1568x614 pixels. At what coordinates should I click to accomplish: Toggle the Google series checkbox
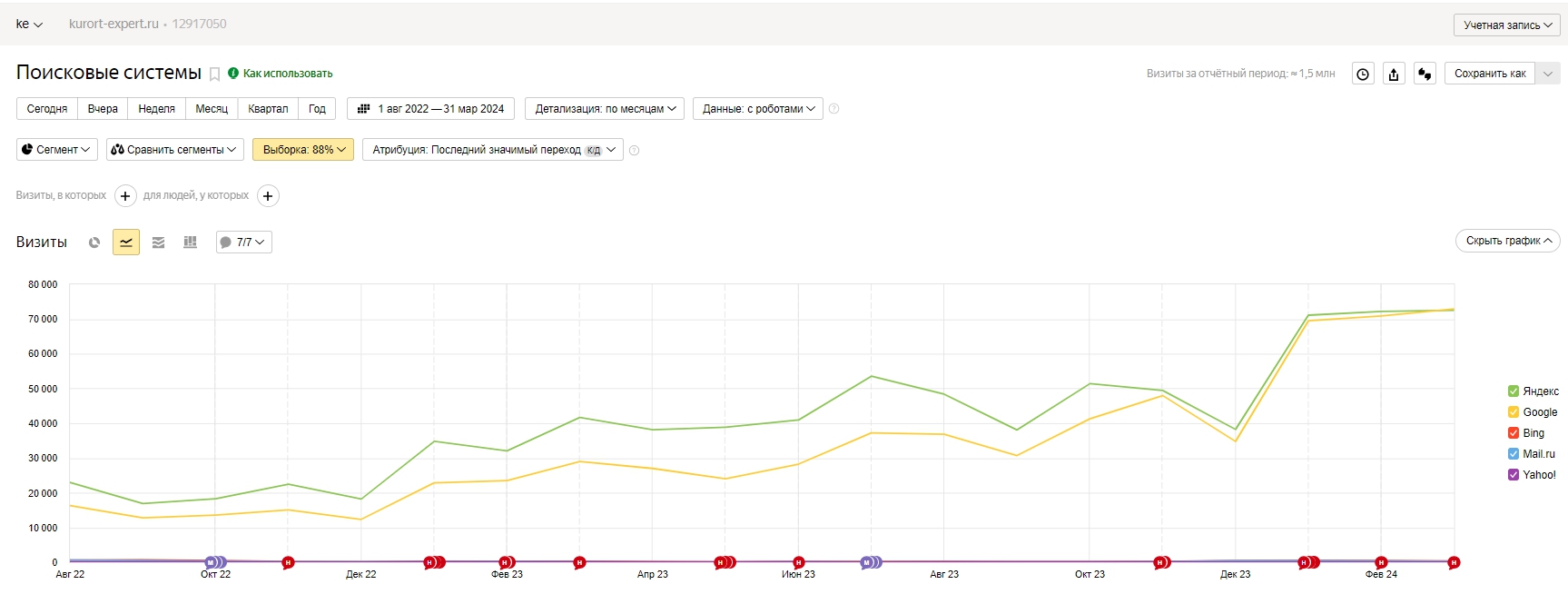coord(1514,412)
